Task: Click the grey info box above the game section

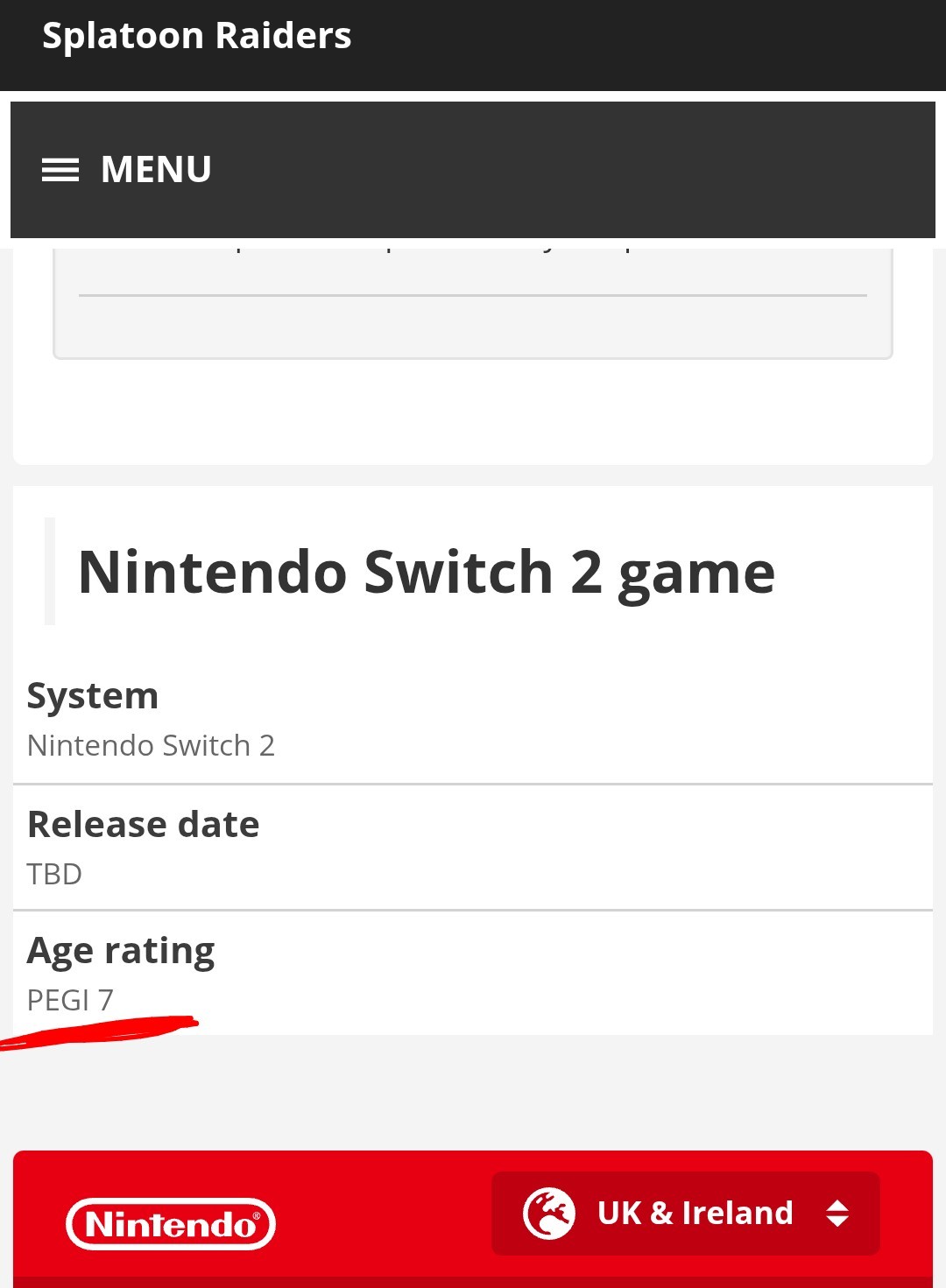Action: pos(473,328)
